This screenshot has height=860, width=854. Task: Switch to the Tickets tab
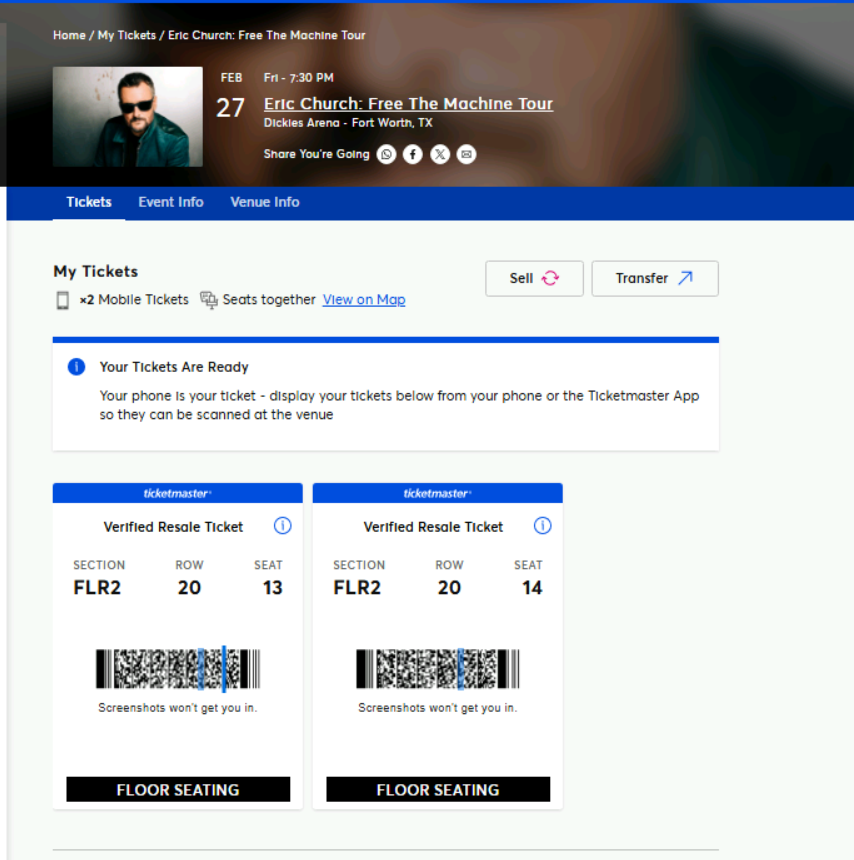pyautogui.click(x=89, y=202)
